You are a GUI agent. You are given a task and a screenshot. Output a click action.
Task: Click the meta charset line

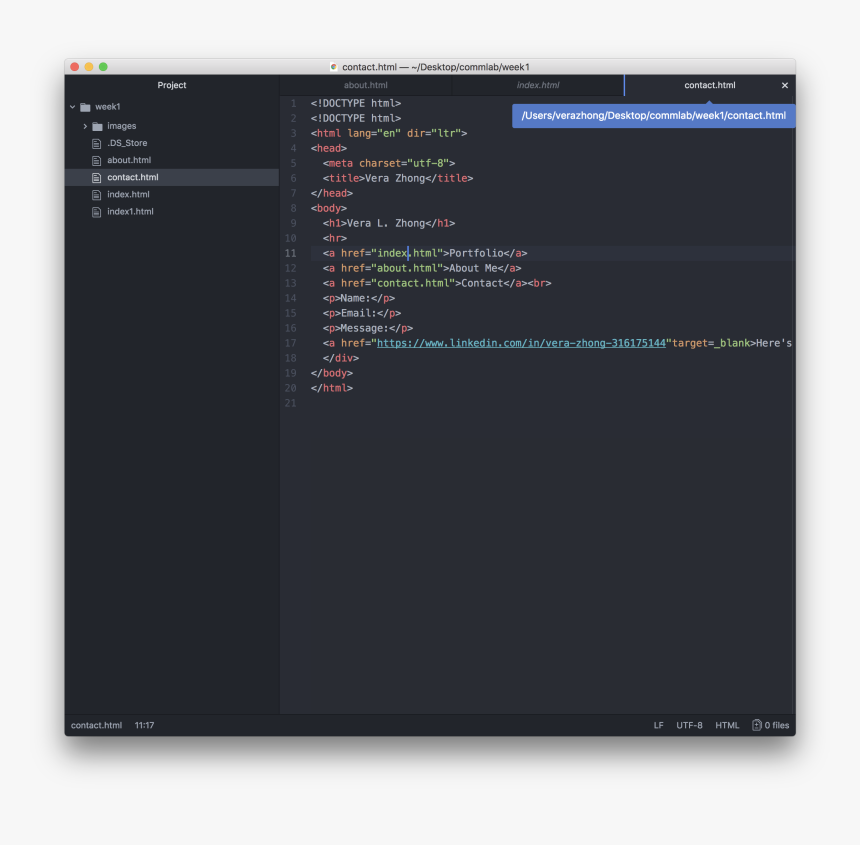click(x=389, y=163)
